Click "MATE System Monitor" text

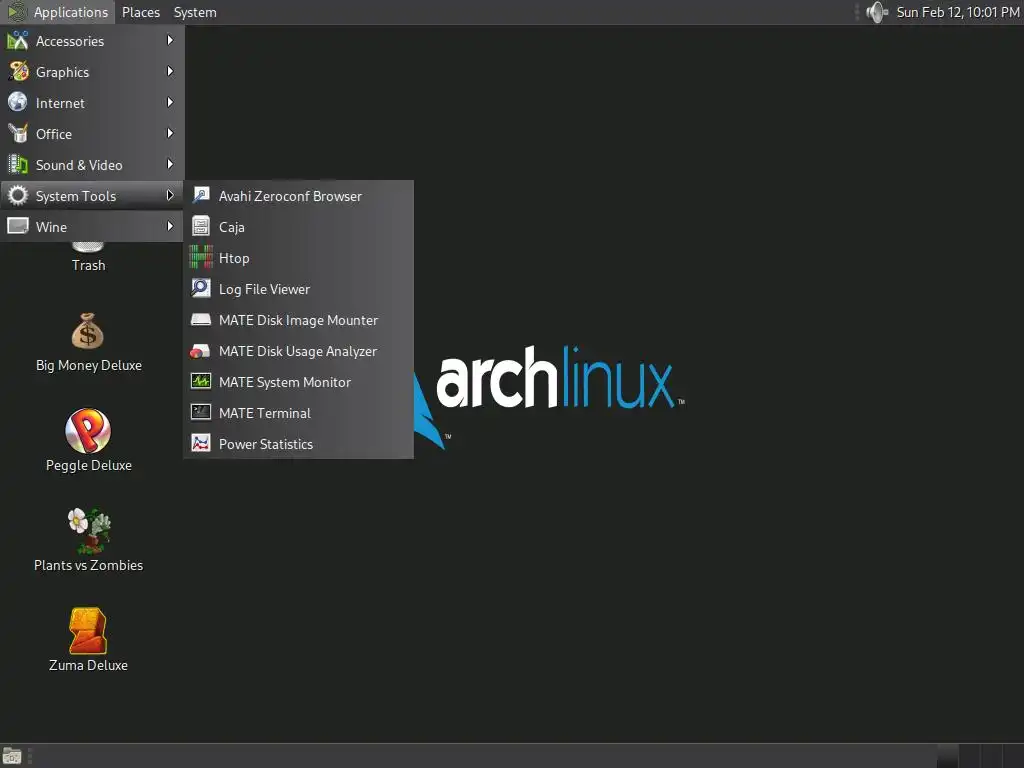[285, 382]
